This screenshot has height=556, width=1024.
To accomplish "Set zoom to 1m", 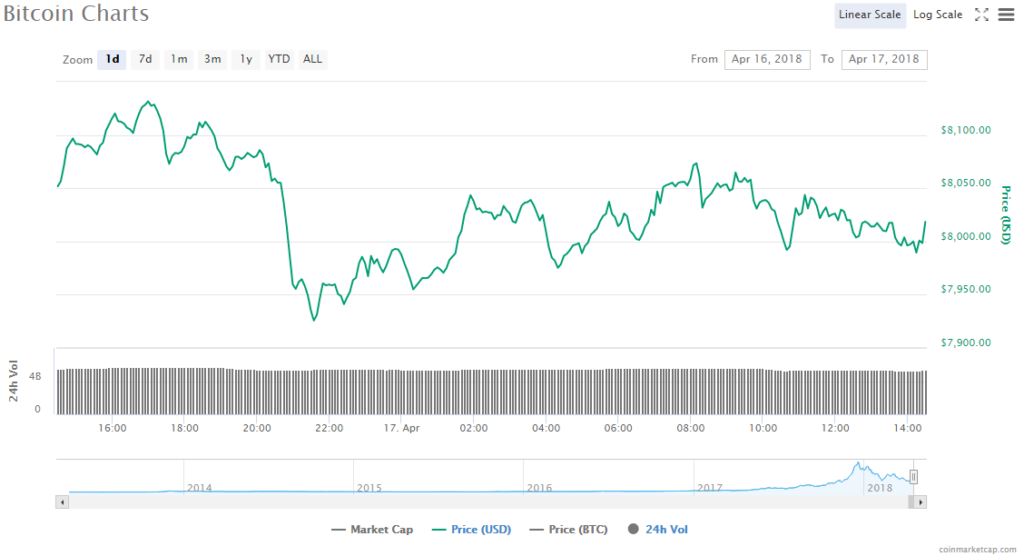I will point(179,59).
